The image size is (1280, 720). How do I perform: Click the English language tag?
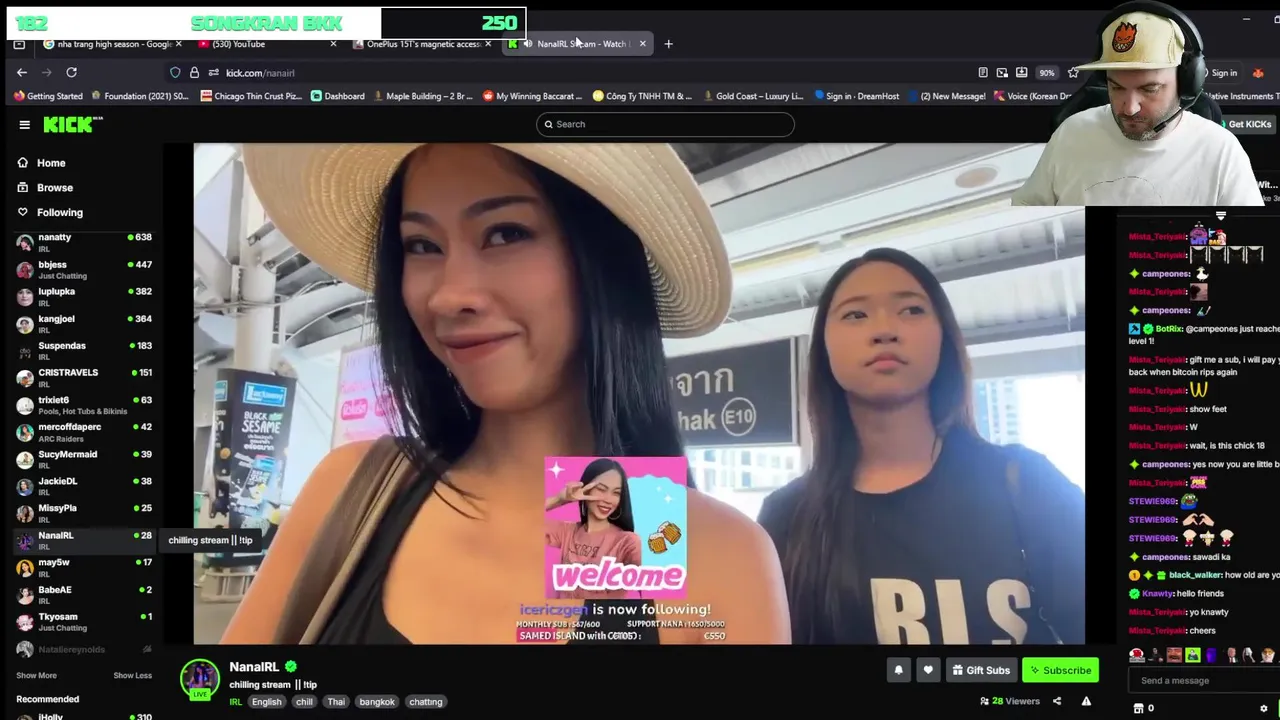tap(266, 702)
